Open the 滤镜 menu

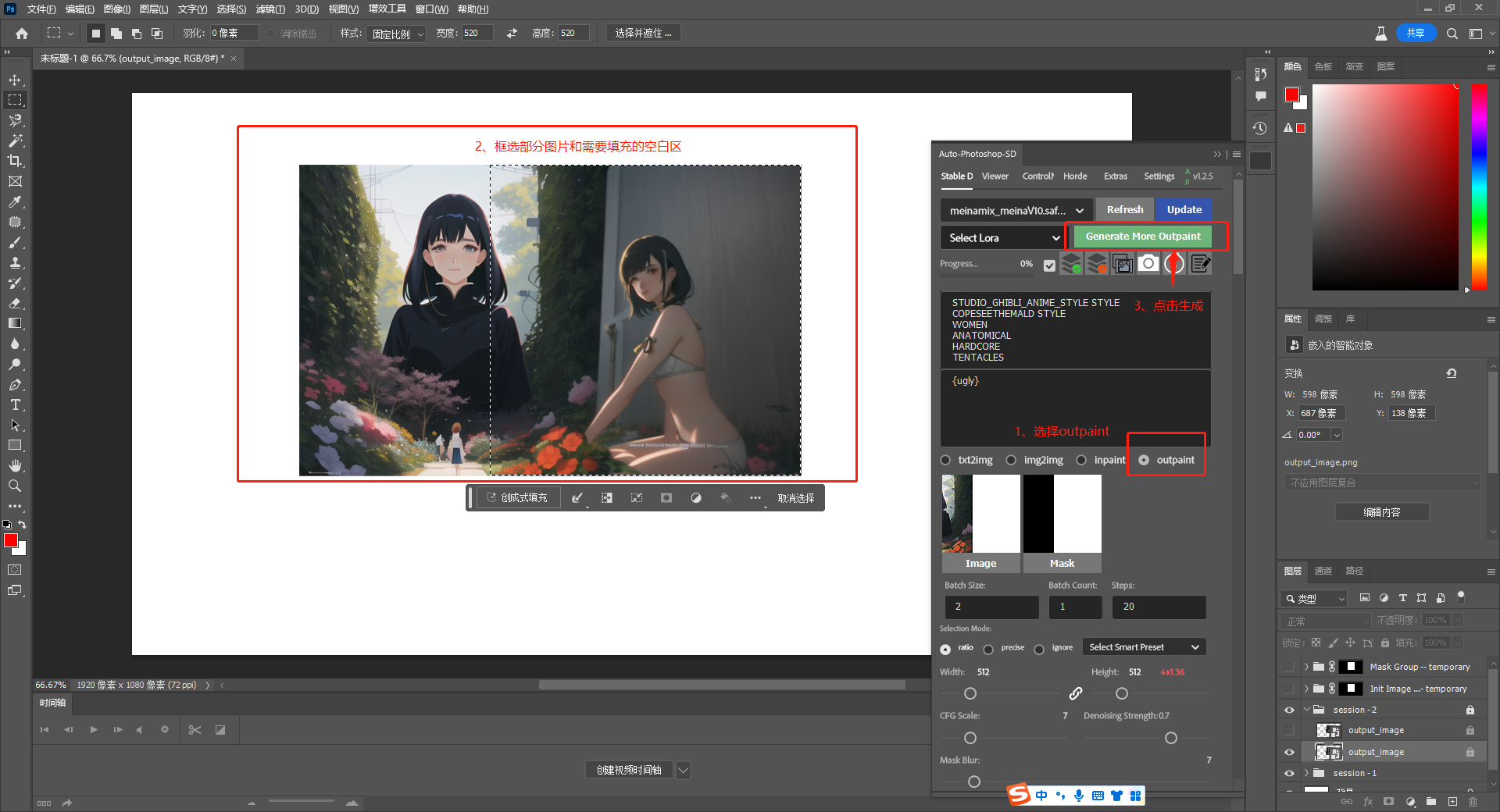(270, 9)
